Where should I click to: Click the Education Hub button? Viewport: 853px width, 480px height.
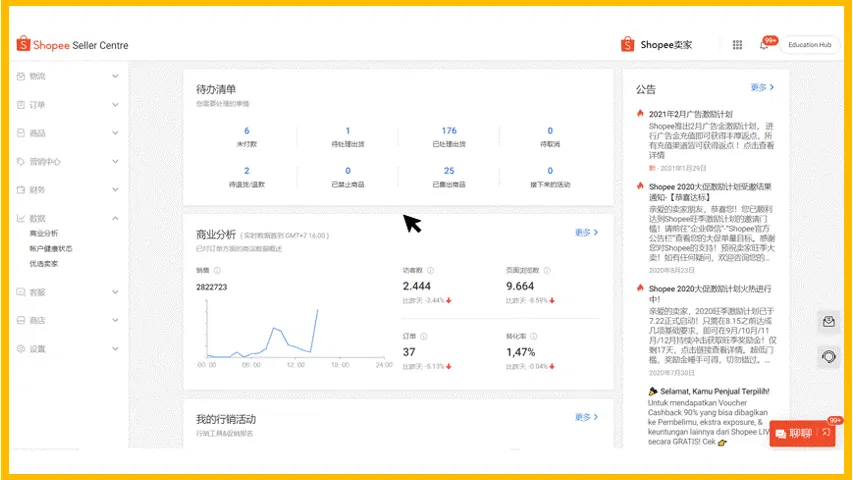809,45
